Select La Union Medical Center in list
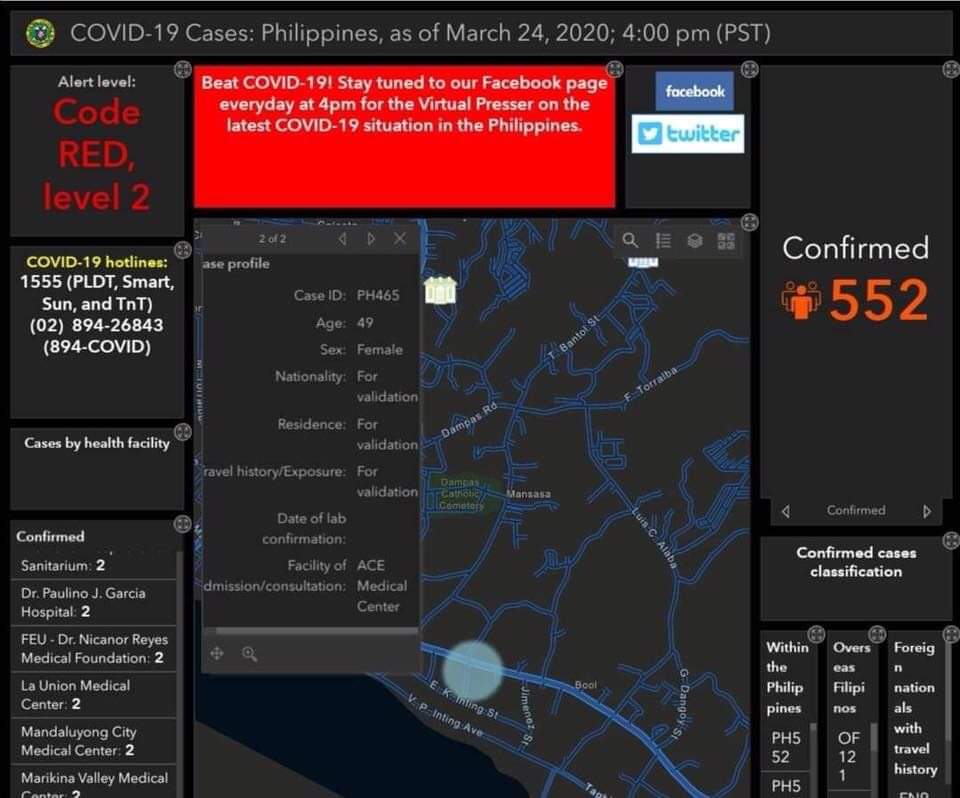The image size is (960, 798). tap(76, 695)
